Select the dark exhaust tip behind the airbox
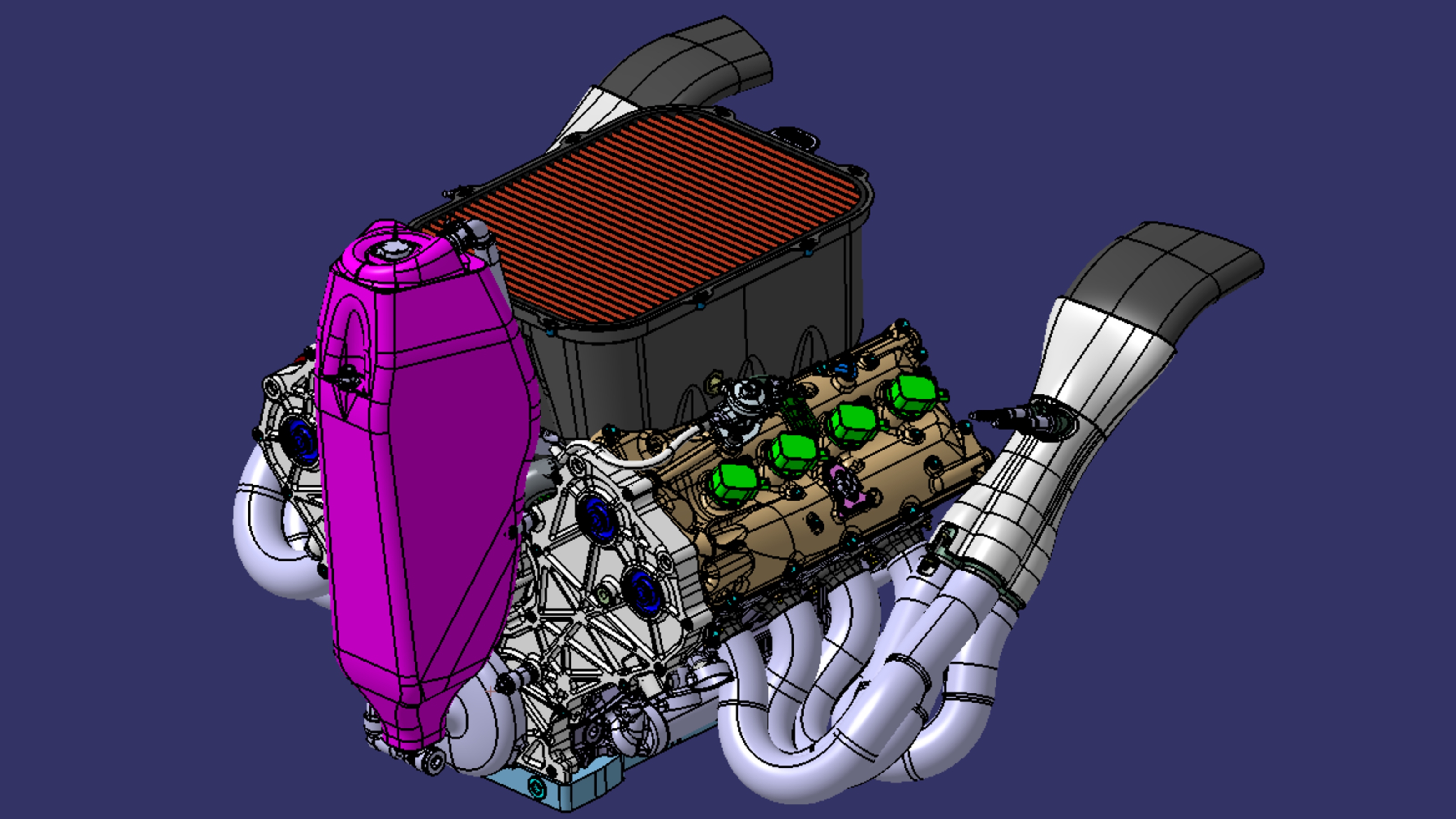The height and width of the screenshot is (819, 1456). (x=687, y=63)
